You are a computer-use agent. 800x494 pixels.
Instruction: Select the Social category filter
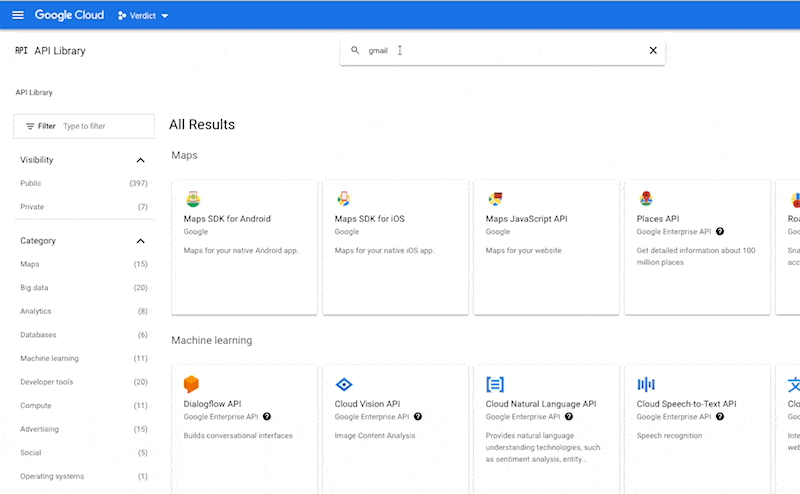click(x=84, y=453)
